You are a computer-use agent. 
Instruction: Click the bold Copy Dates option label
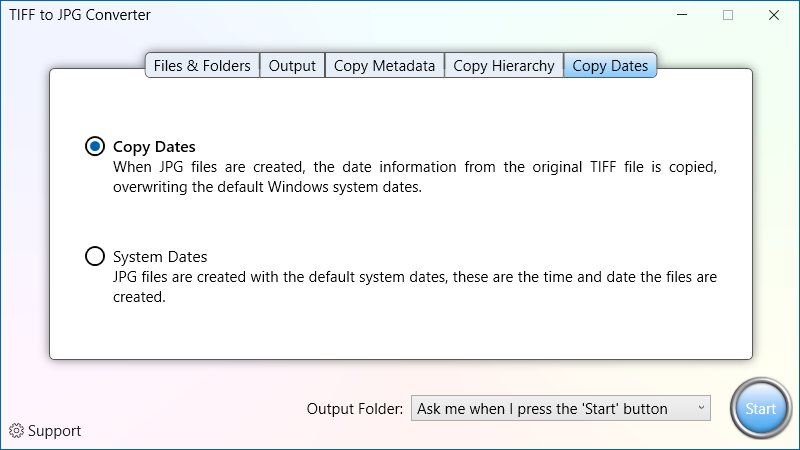click(x=154, y=146)
